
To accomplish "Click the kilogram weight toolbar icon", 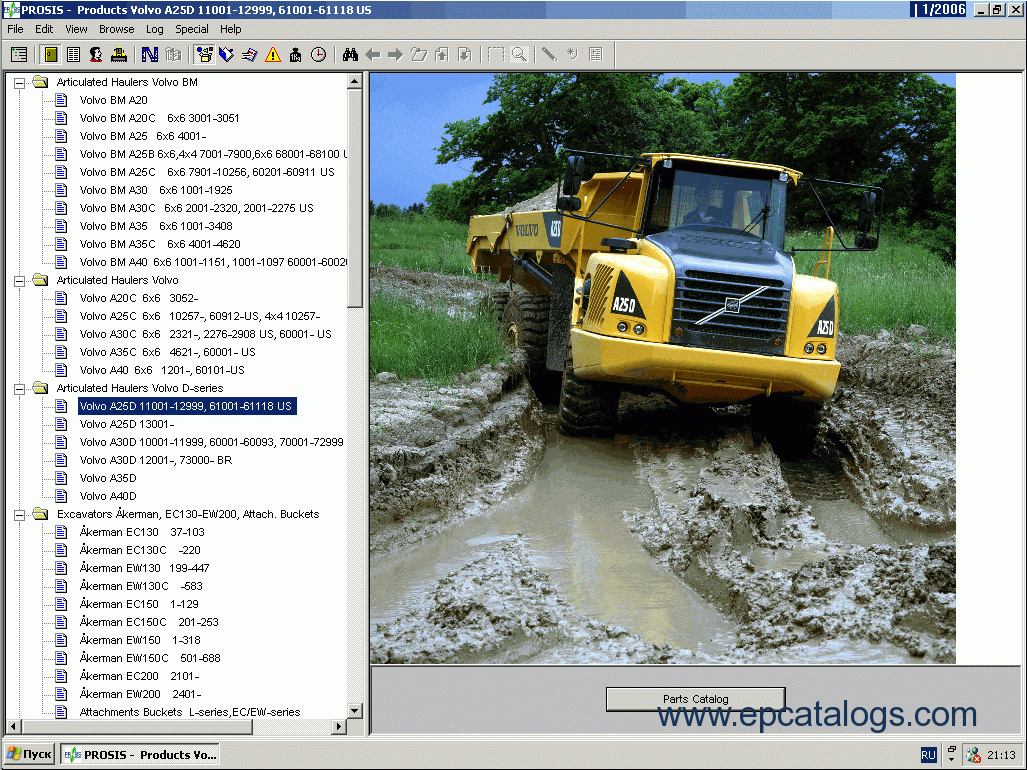I will pyautogui.click(x=295, y=54).
